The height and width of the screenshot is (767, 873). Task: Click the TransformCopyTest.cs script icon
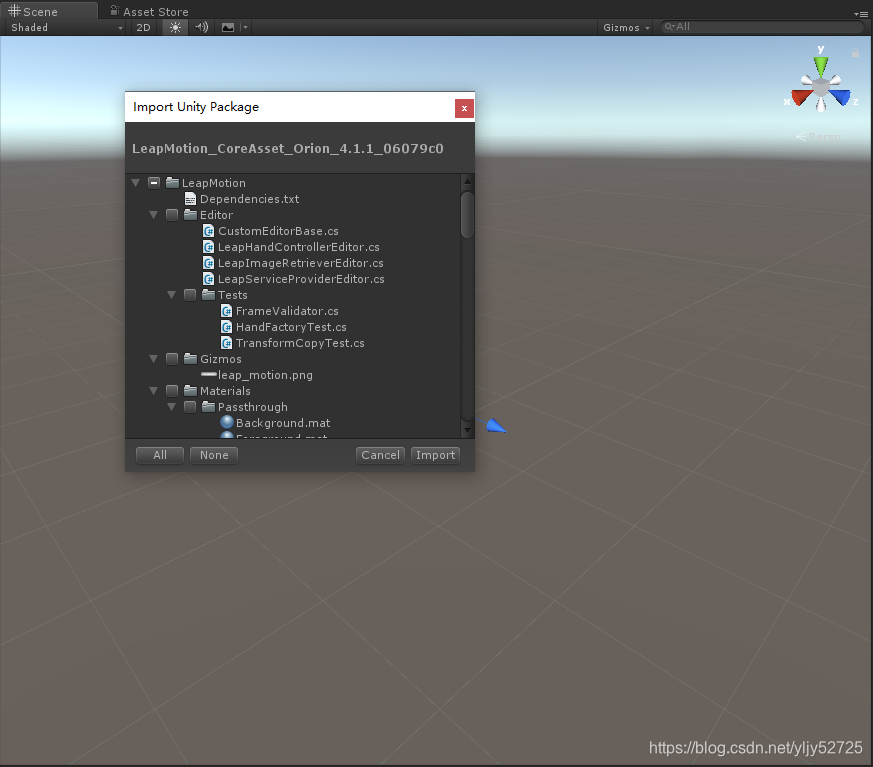[x=226, y=343]
